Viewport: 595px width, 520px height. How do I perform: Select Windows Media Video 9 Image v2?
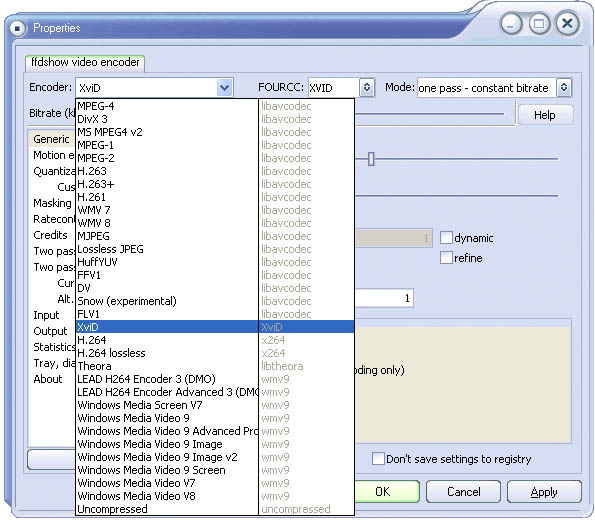[x=215, y=457]
